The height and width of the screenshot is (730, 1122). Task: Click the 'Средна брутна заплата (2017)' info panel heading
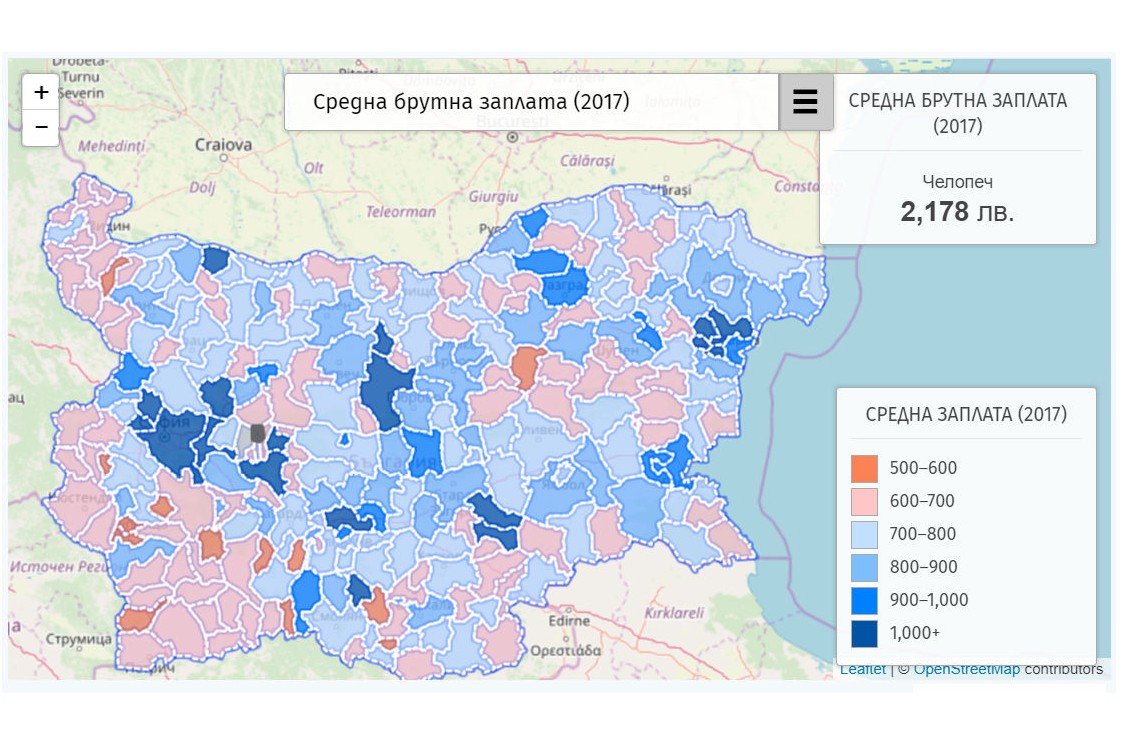coord(957,113)
